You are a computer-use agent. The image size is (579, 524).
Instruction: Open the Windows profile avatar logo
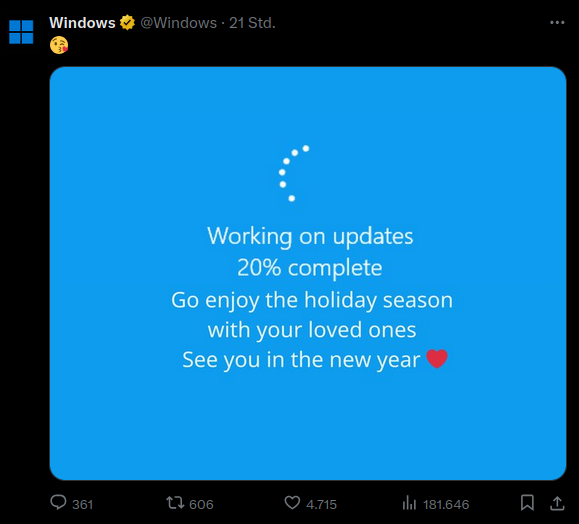[21, 32]
